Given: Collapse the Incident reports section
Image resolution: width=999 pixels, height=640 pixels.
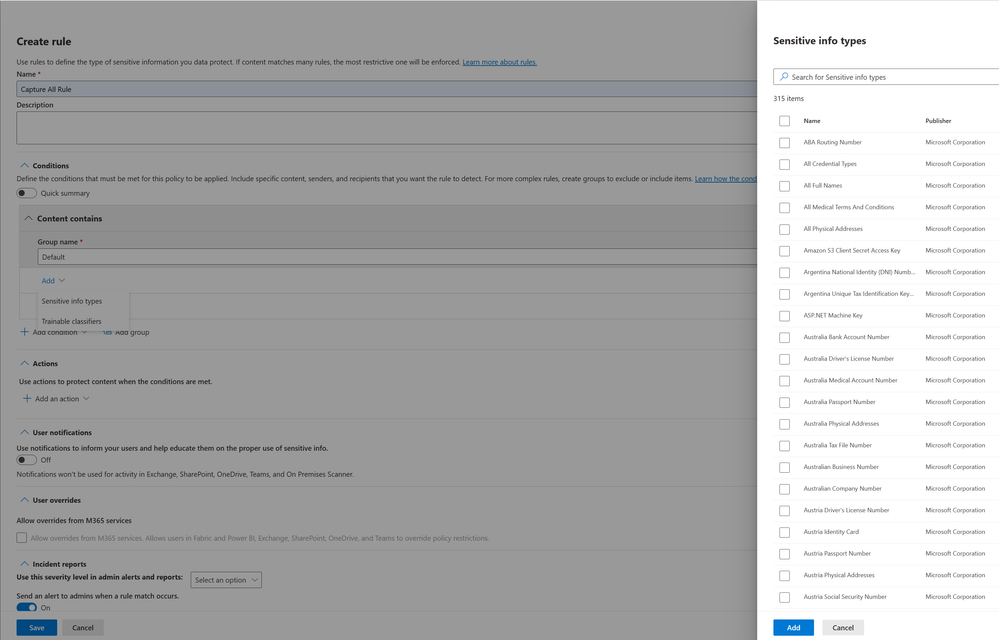Looking at the screenshot, I should (x=24, y=564).
